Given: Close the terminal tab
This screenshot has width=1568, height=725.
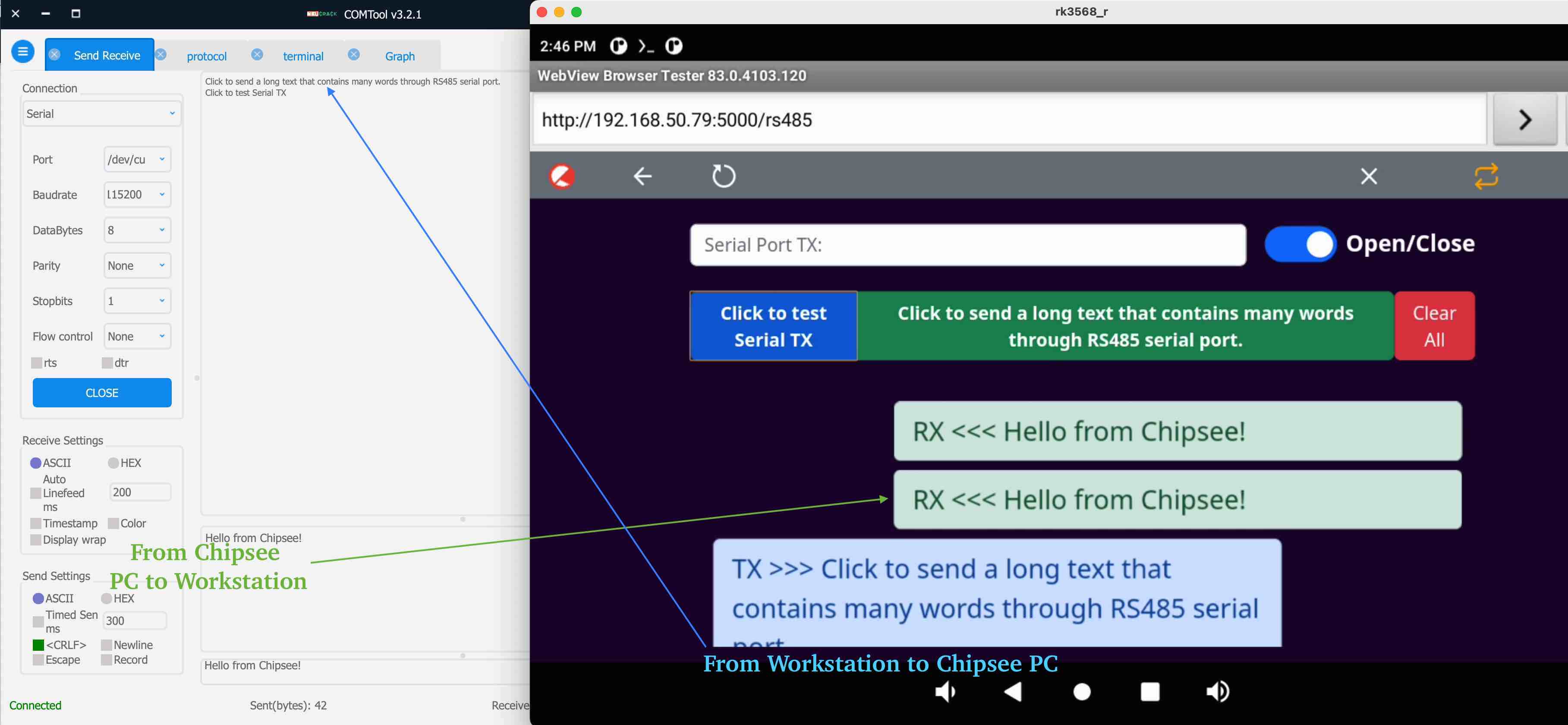Looking at the screenshot, I should pyautogui.click(x=257, y=55).
